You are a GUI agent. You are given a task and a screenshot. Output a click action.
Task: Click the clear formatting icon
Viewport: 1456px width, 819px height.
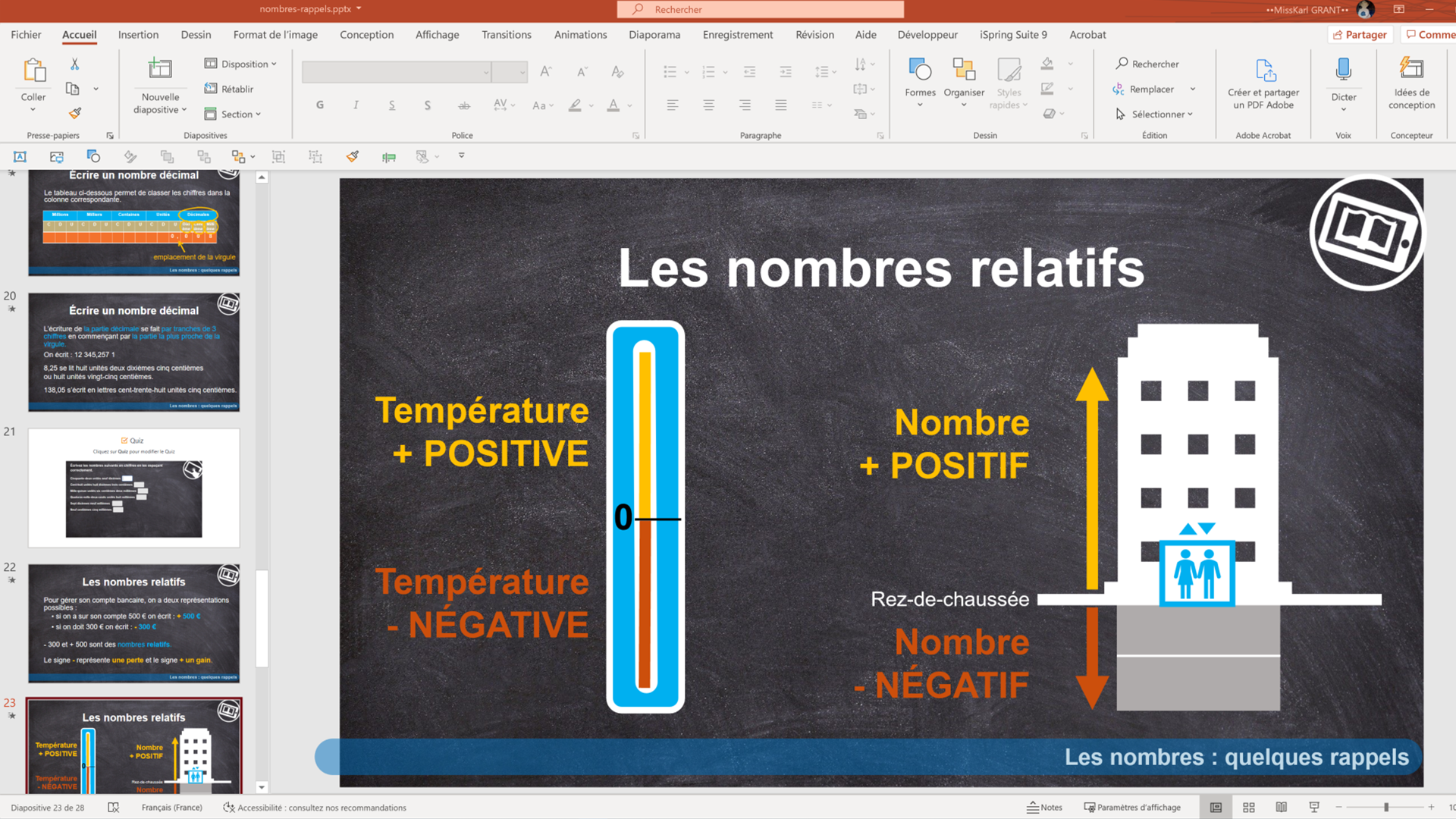click(617, 71)
